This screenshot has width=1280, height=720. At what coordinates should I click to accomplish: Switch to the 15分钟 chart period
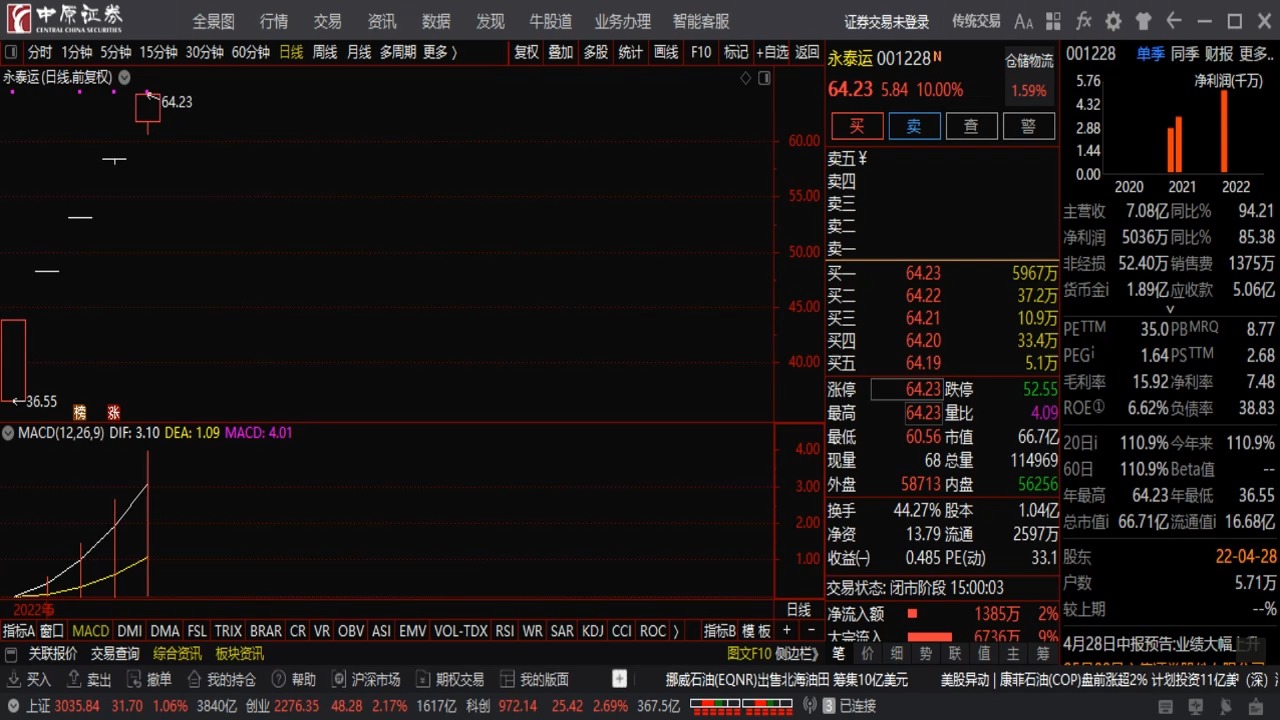click(x=159, y=52)
